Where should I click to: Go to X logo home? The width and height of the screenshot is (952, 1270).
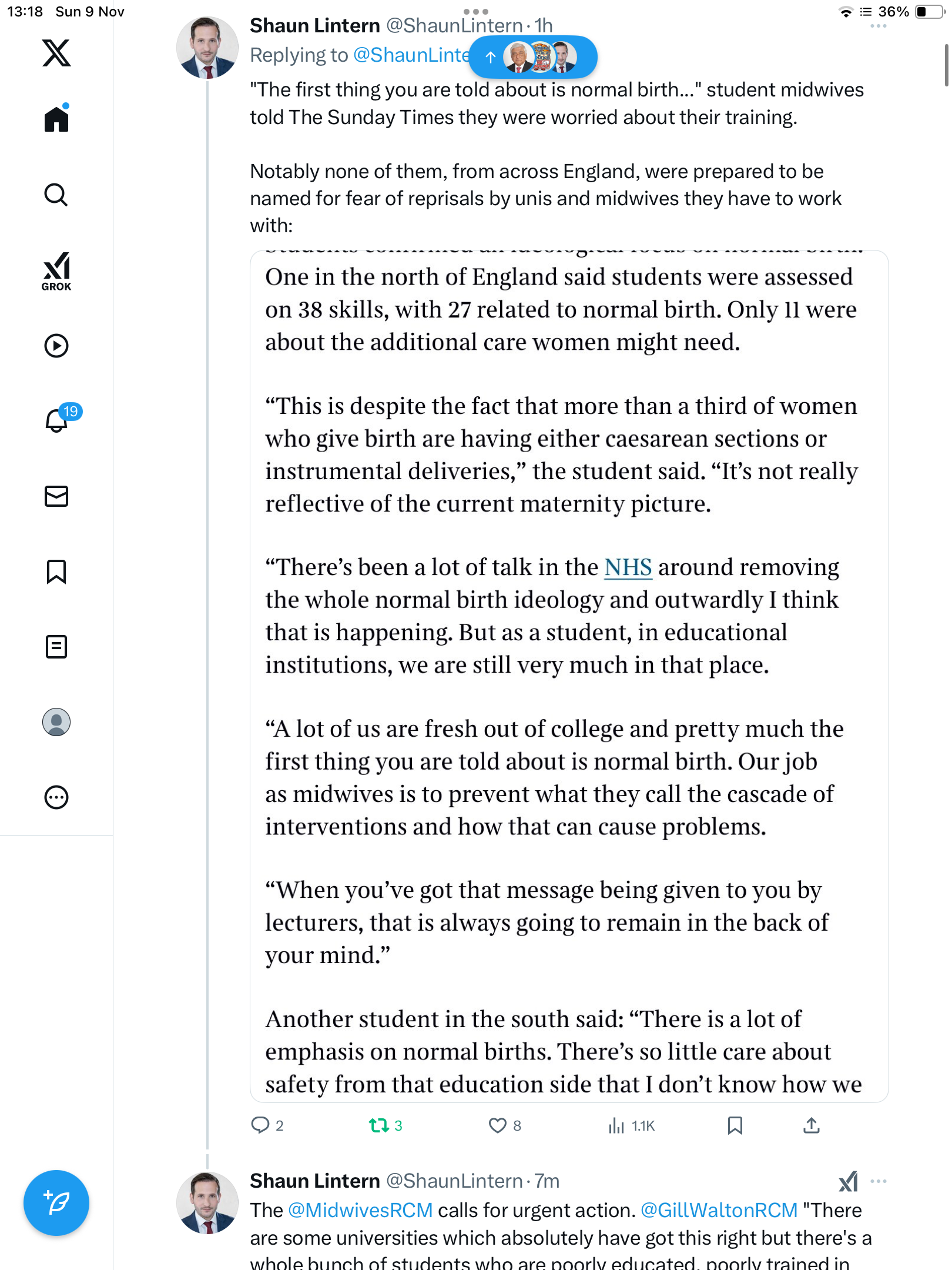[56, 53]
